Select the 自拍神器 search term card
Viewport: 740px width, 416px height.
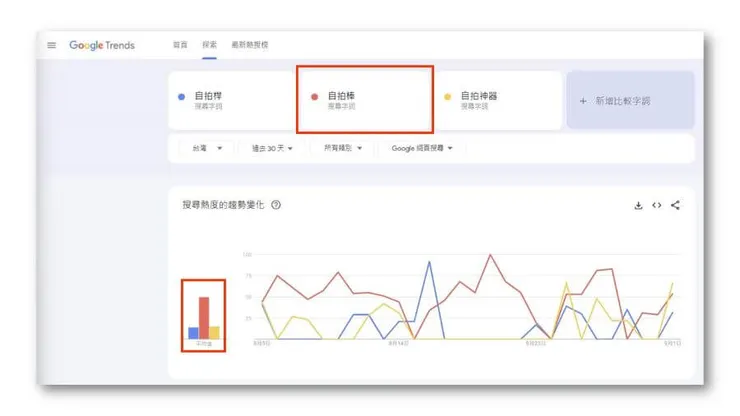498,100
